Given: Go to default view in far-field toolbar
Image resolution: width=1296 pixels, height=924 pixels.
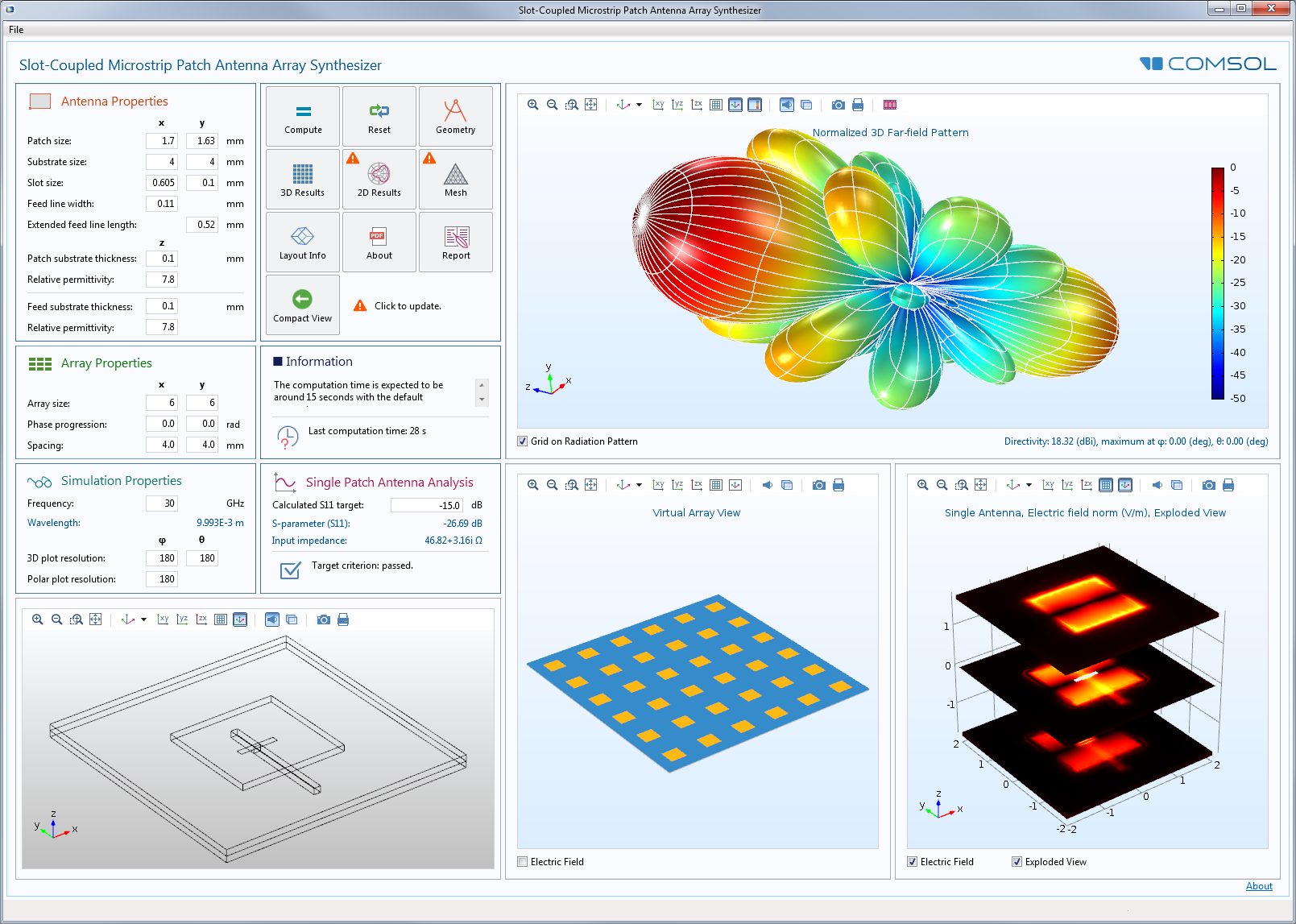Looking at the screenshot, I should (623, 105).
